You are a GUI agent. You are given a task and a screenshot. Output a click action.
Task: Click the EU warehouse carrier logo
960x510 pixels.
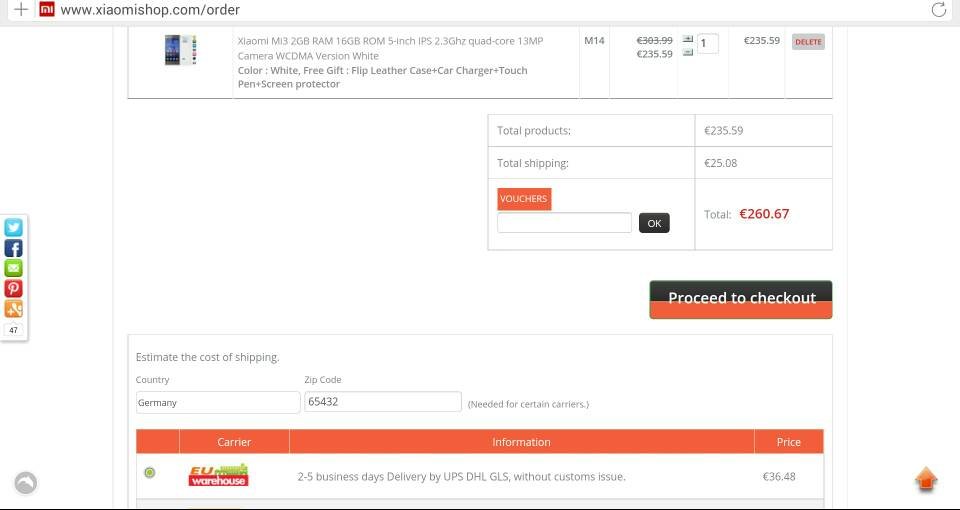pyautogui.click(x=218, y=475)
